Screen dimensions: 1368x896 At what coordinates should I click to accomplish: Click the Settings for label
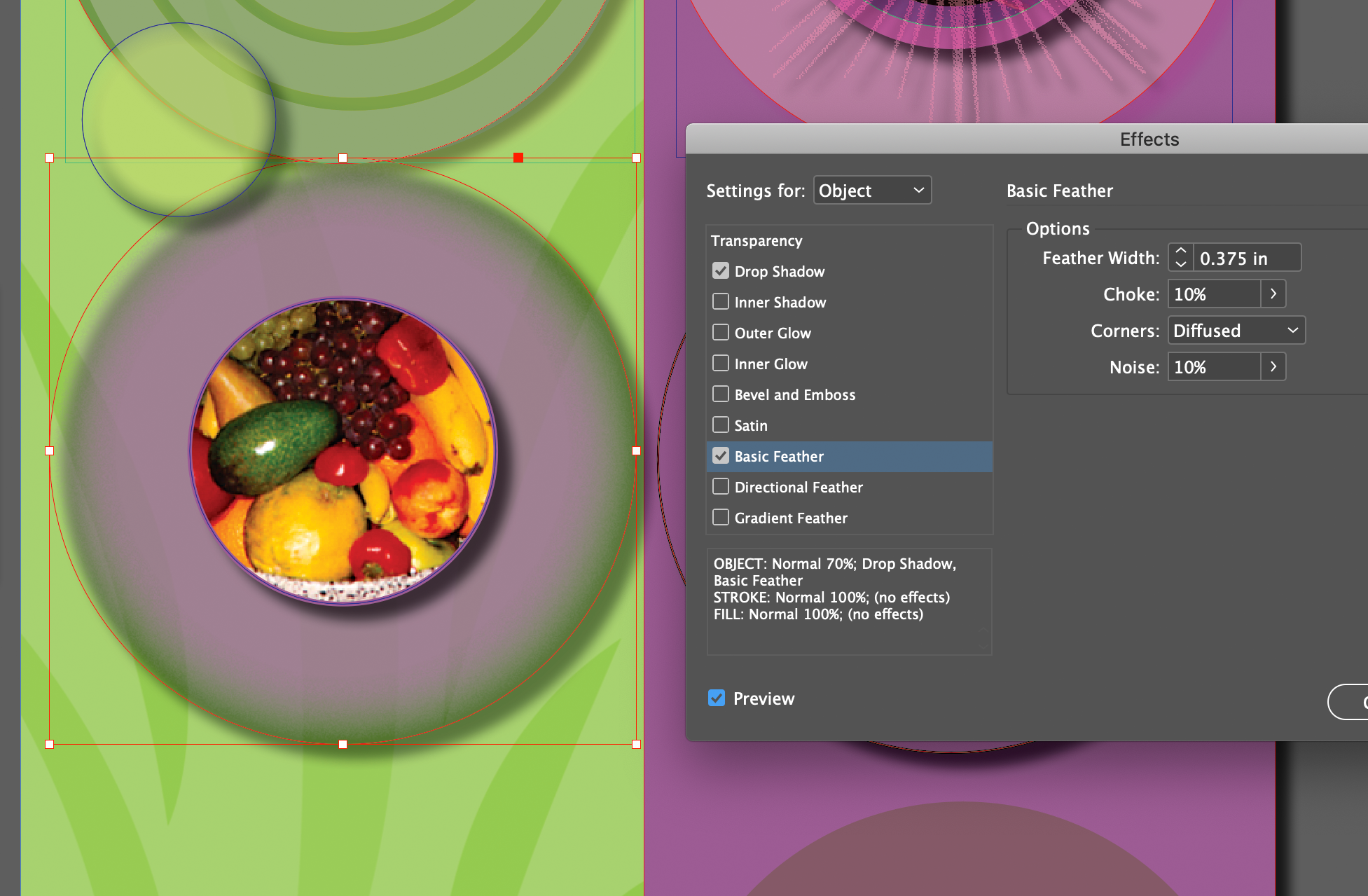tap(756, 191)
